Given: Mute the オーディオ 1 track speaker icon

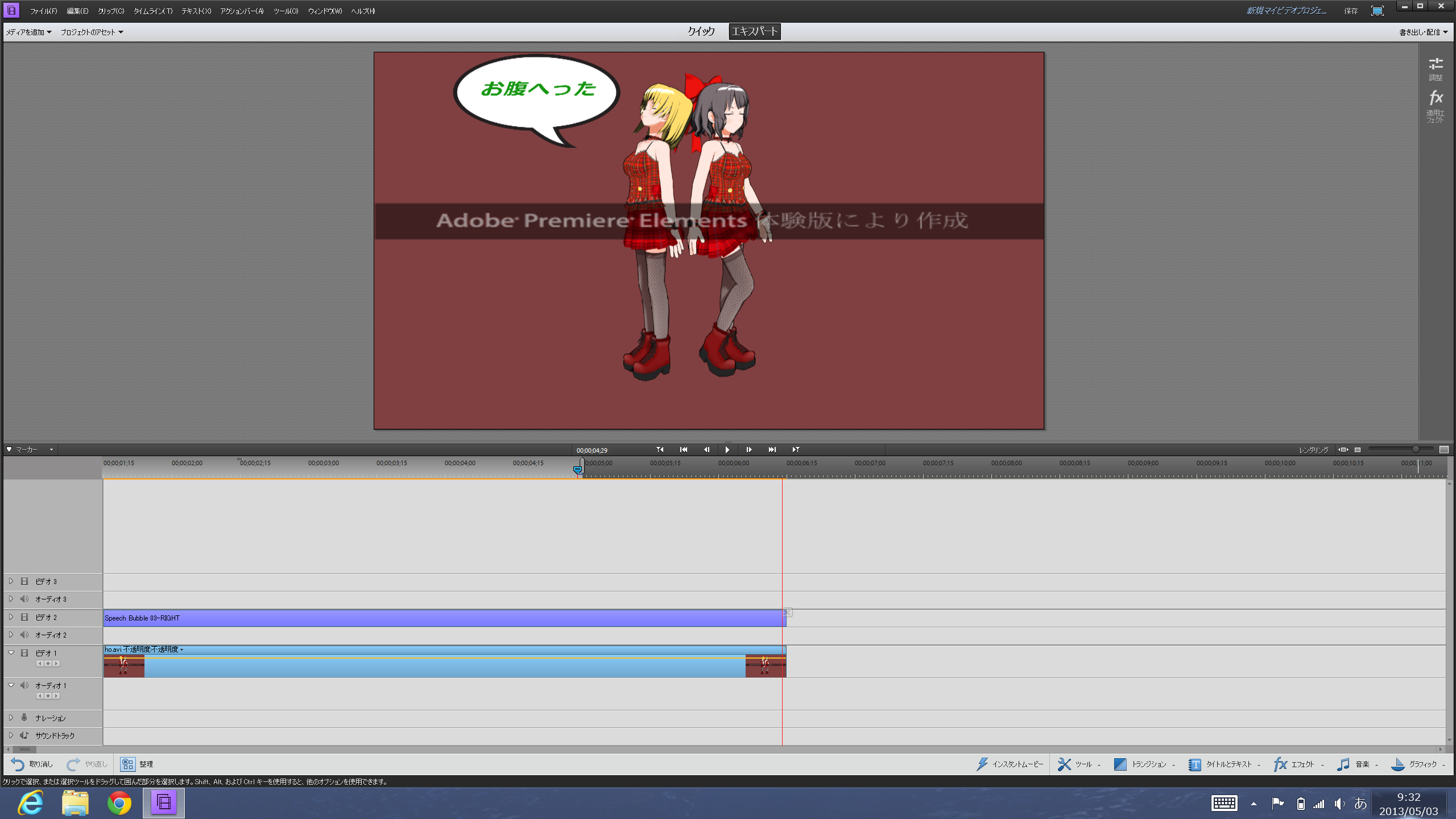Looking at the screenshot, I should coord(24,685).
